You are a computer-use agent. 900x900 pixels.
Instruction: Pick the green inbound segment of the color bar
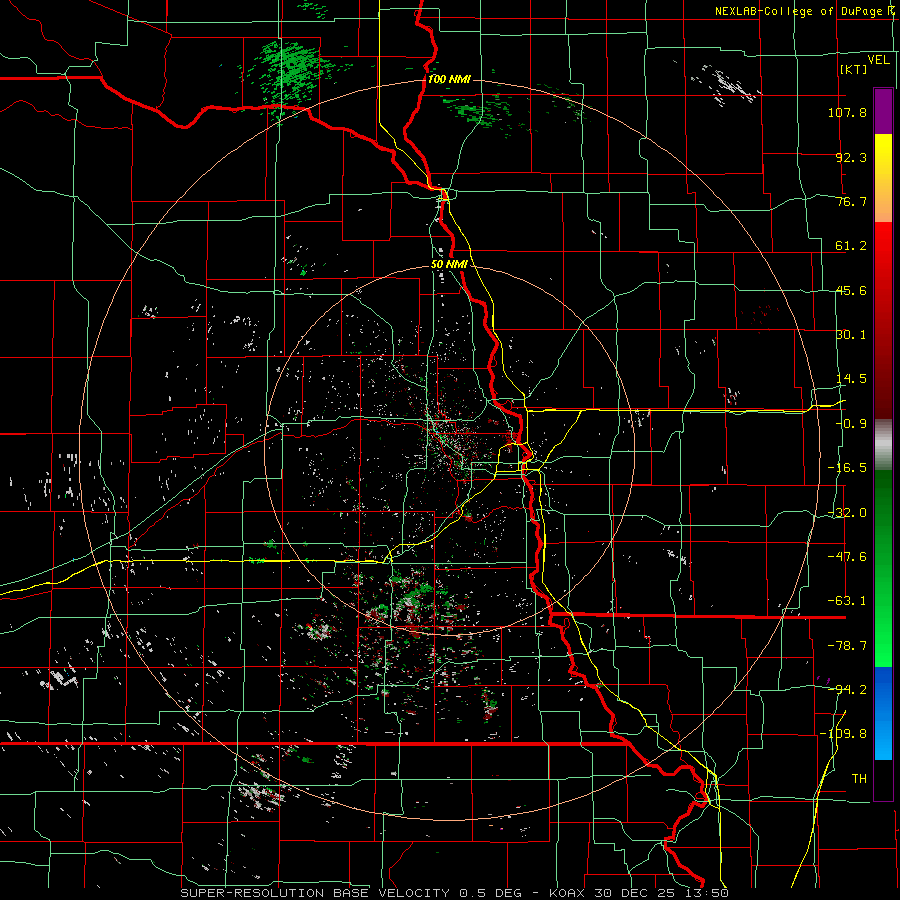[883, 568]
